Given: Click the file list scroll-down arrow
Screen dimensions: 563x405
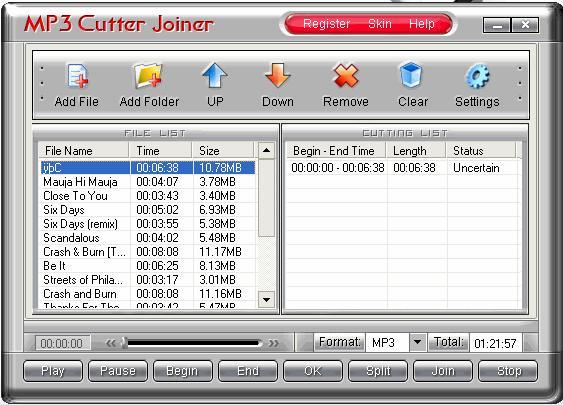Looking at the screenshot, I should [x=266, y=299].
